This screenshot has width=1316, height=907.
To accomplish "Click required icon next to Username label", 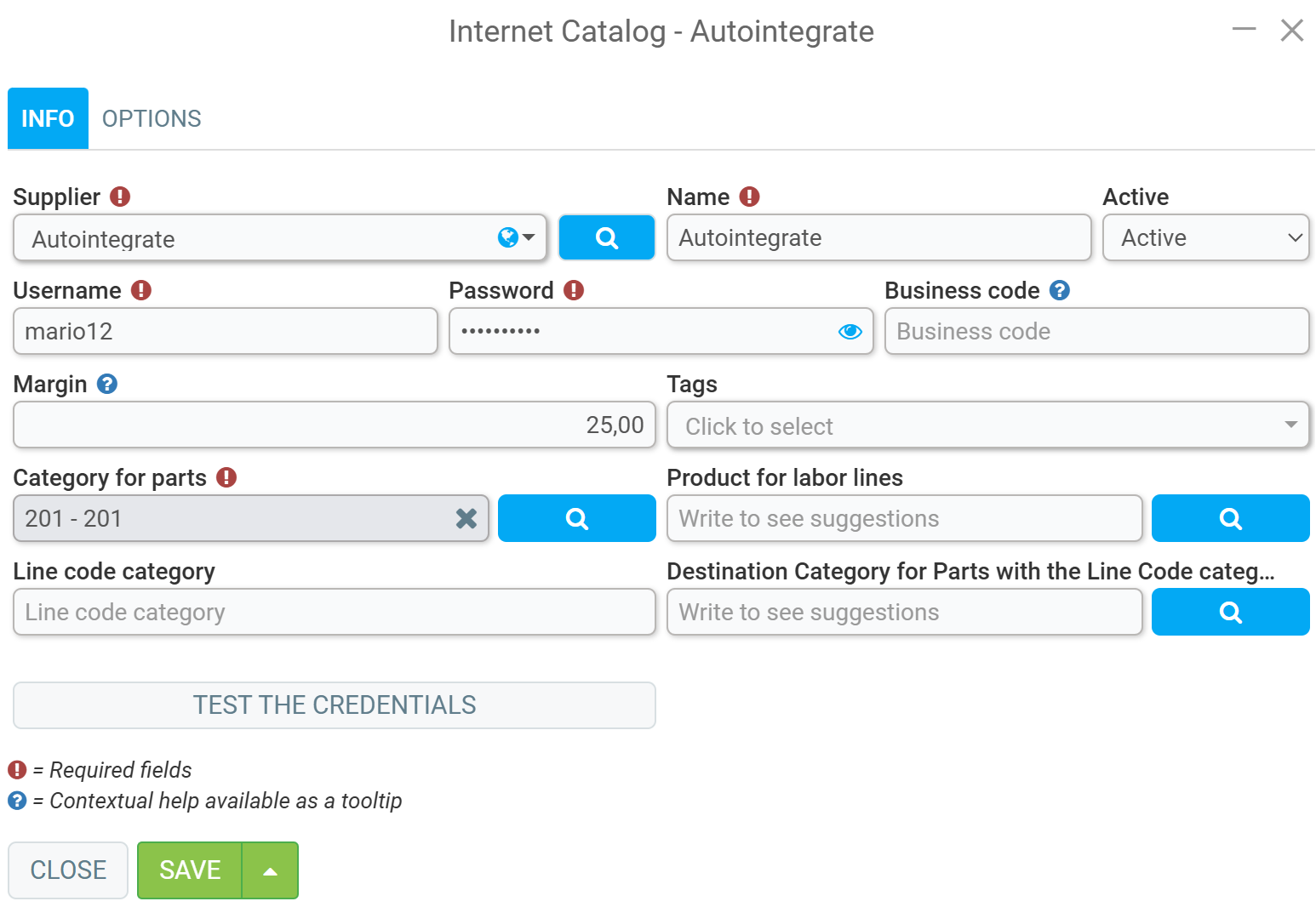I will point(141,290).
